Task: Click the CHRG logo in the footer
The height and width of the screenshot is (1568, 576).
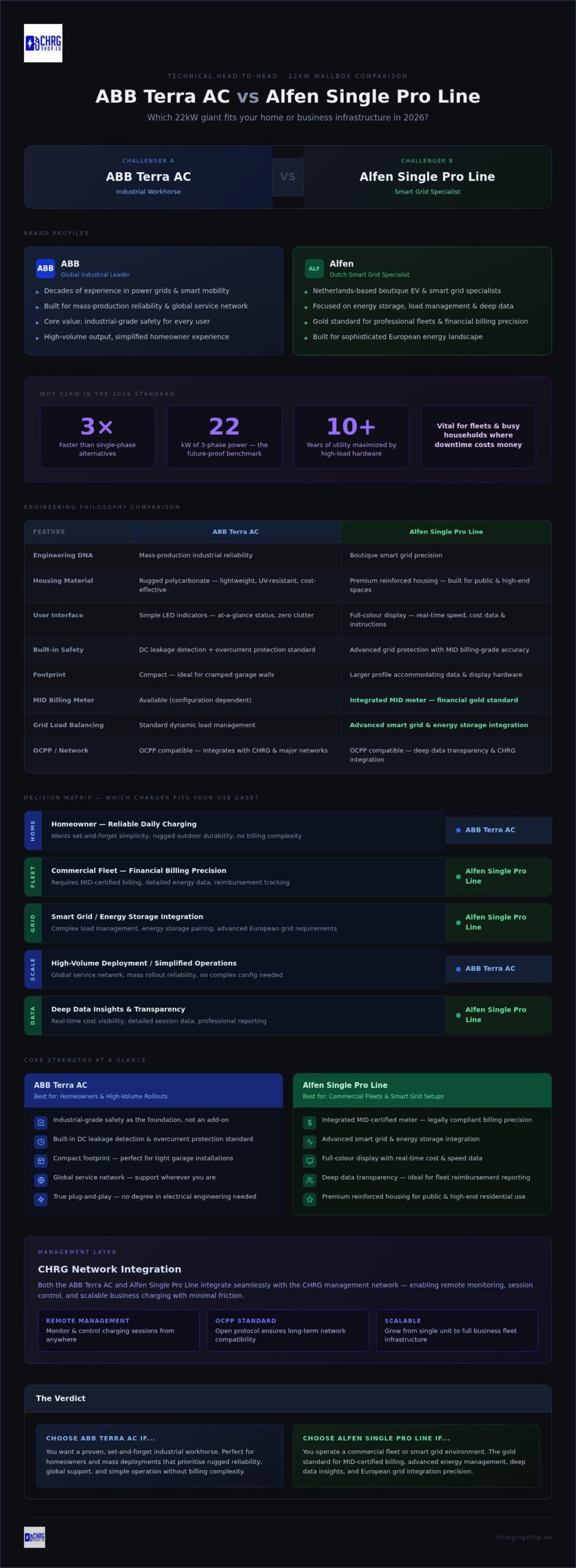Action: [x=34, y=1537]
